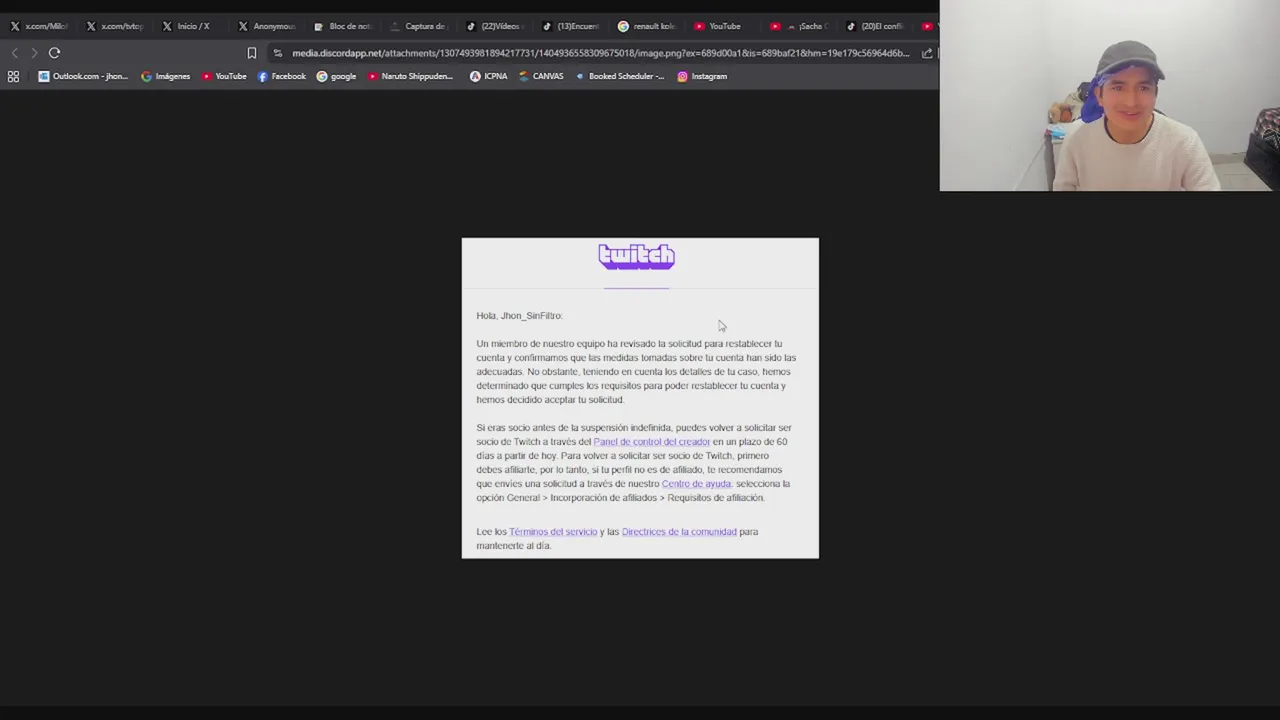Focus the media.discordapp.net address bar
This screenshot has height=720, width=1280.
coord(600,53)
